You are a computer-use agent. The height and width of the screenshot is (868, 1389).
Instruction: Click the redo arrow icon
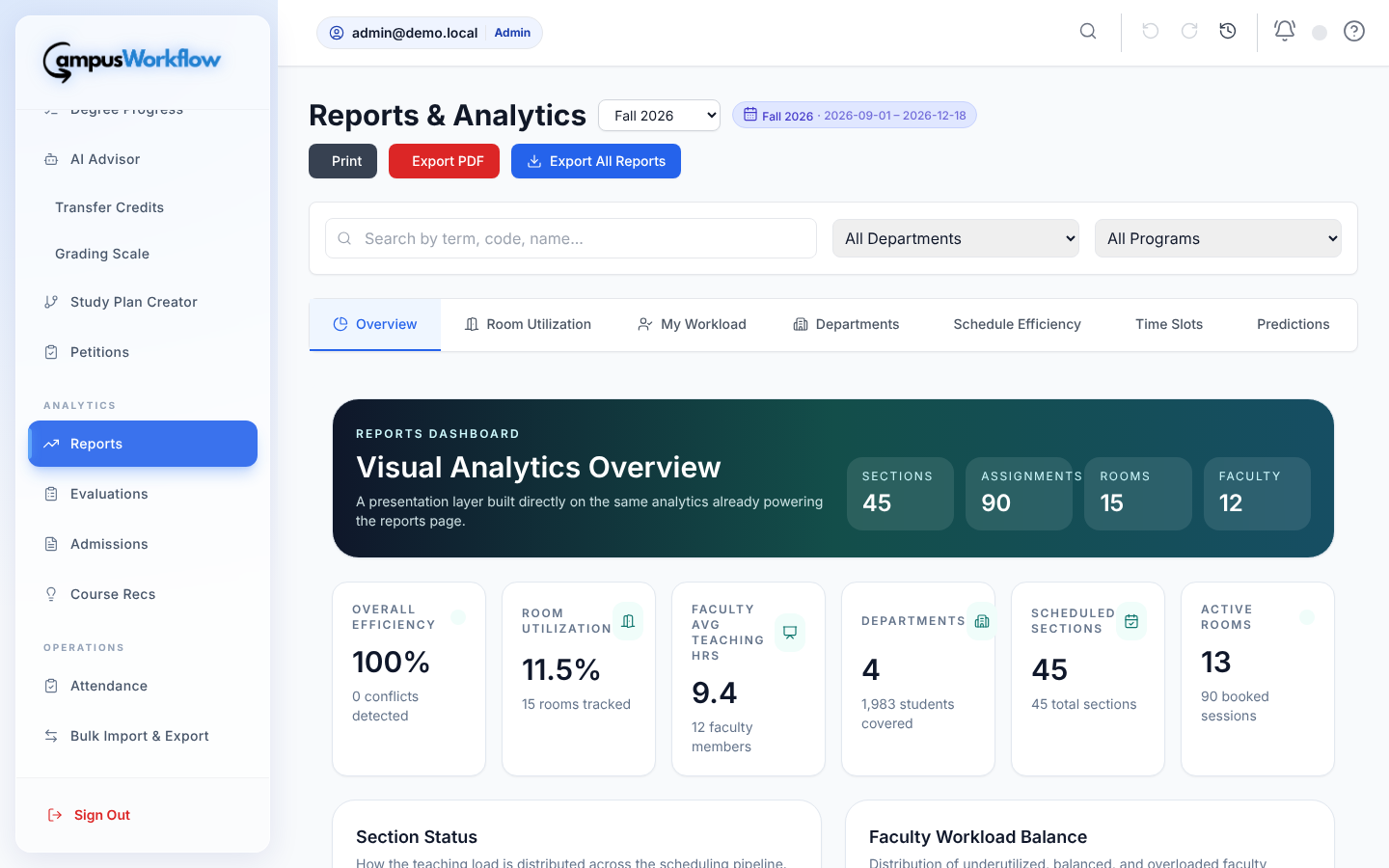1189,32
